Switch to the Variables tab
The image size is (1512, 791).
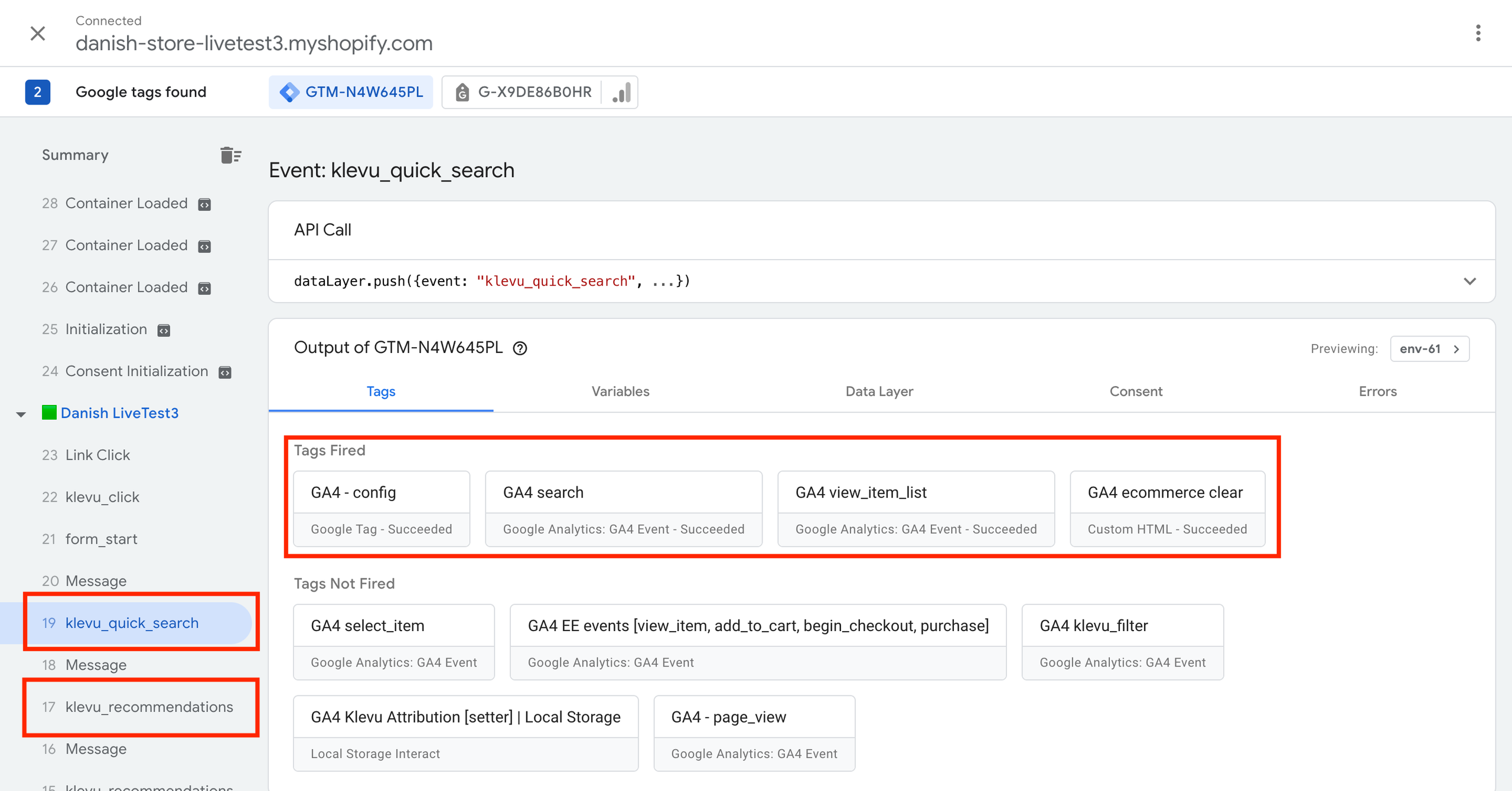click(x=620, y=391)
